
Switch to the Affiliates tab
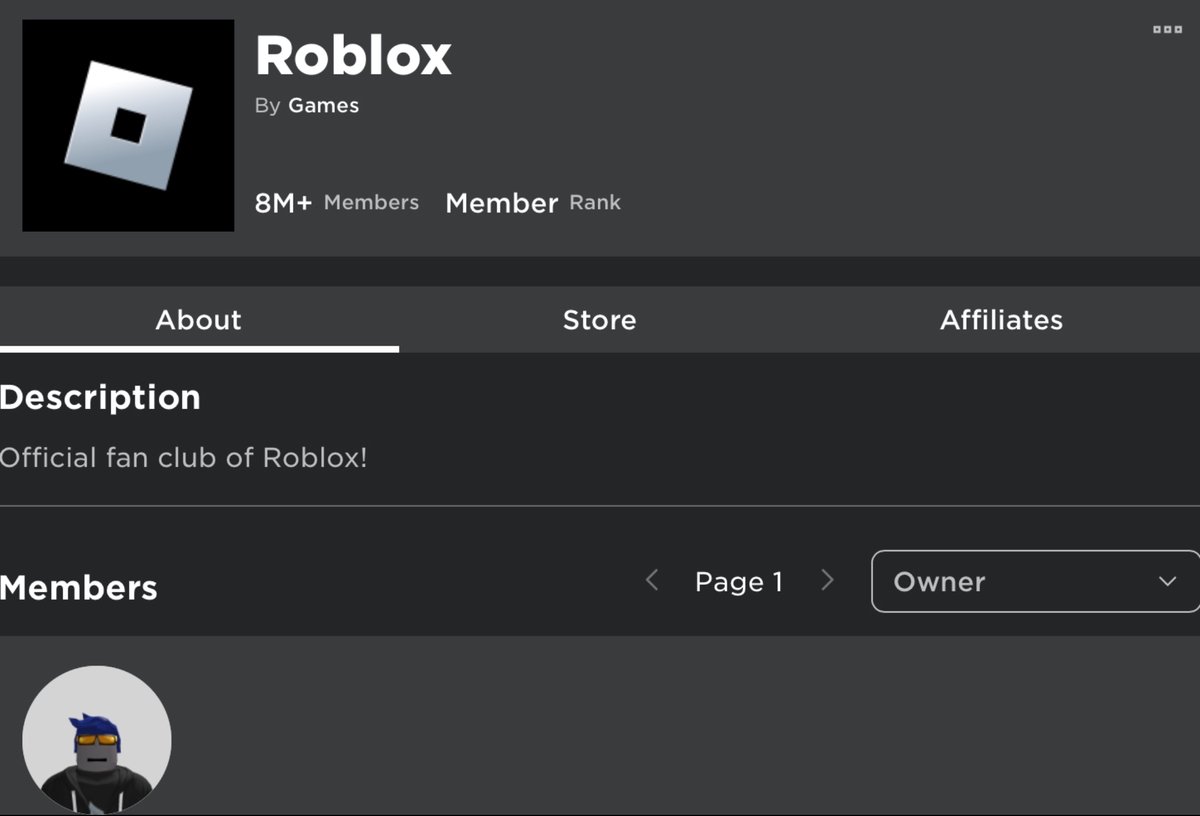pyautogui.click(x=1001, y=320)
